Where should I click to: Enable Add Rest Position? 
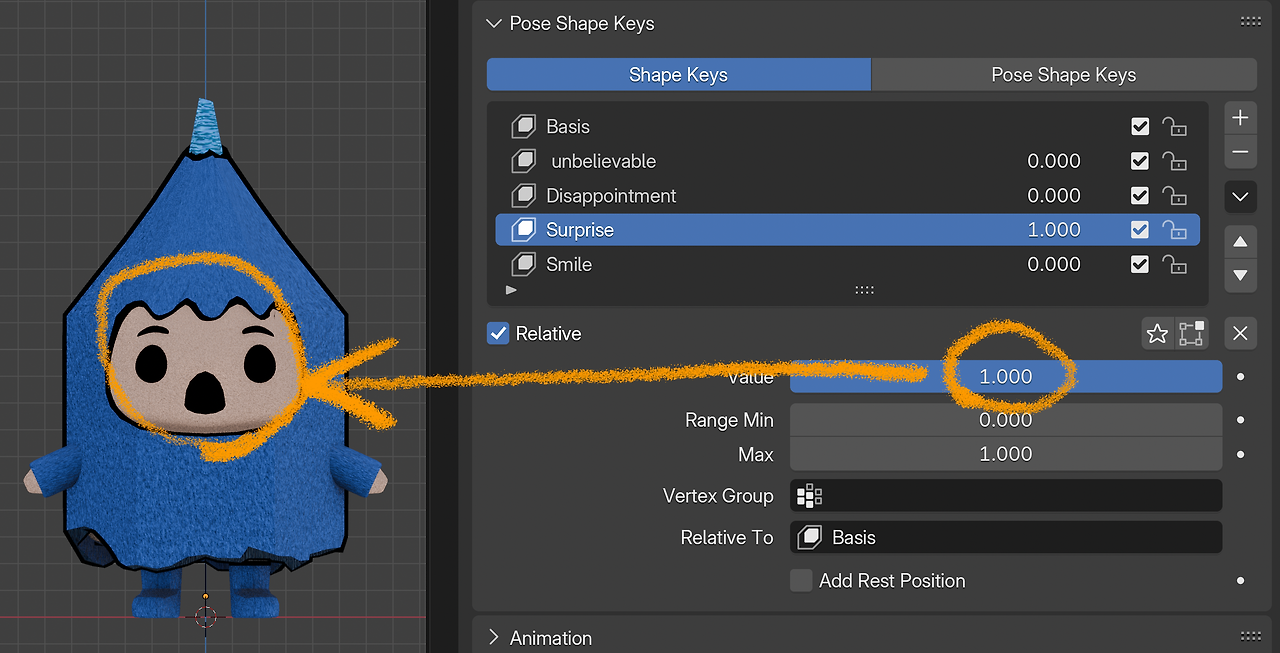coord(801,580)
